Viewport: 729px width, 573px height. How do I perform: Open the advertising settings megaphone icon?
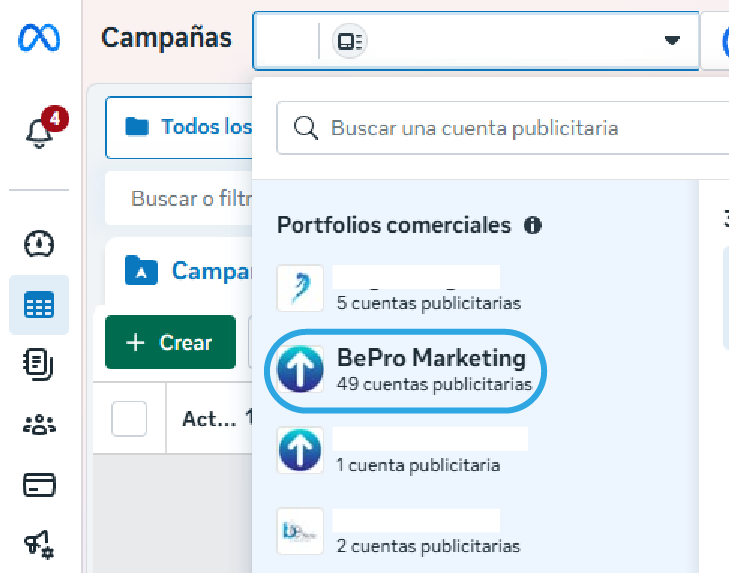(39, 545)
